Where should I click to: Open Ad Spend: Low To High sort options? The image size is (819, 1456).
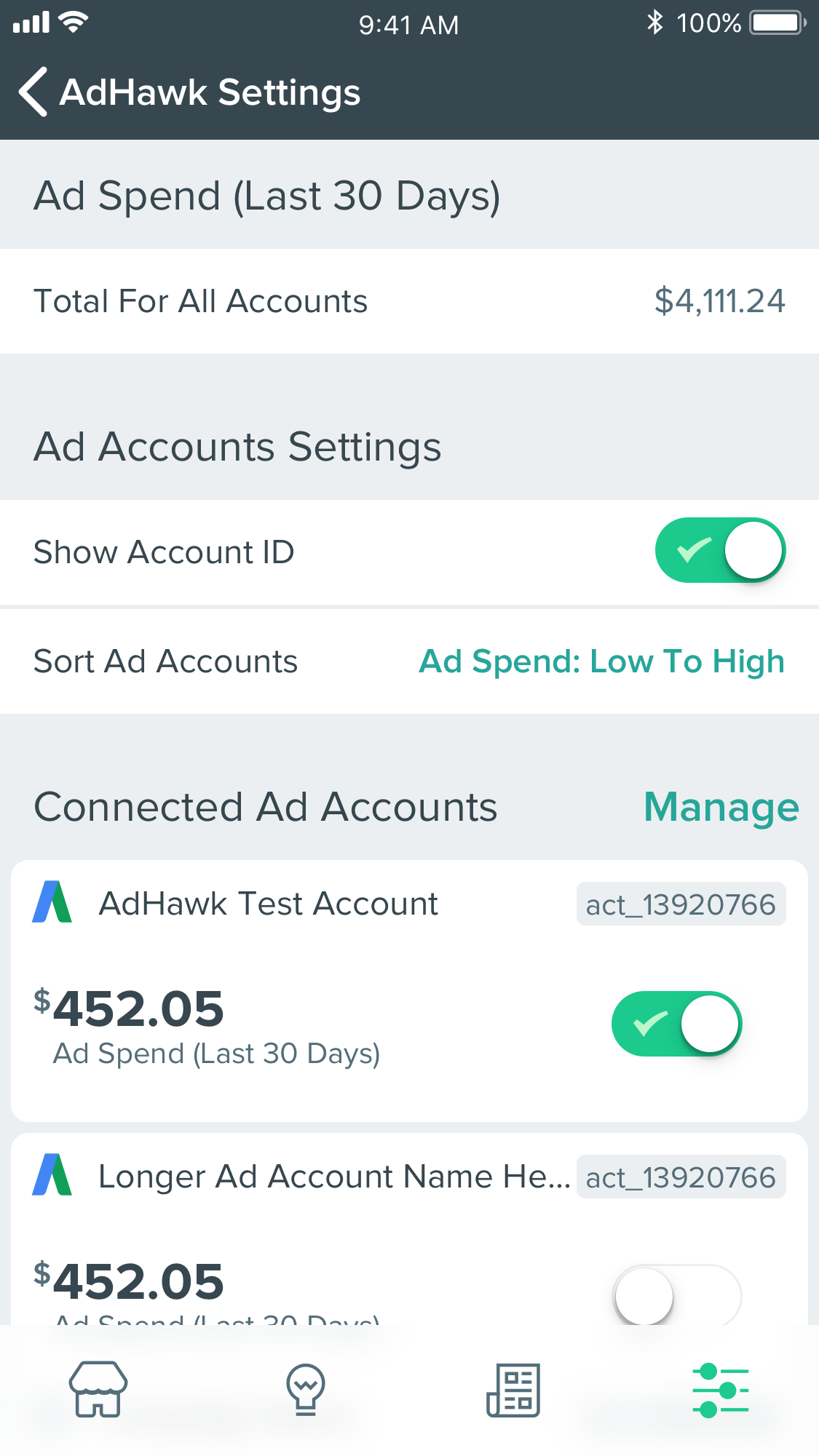point(601,661)
